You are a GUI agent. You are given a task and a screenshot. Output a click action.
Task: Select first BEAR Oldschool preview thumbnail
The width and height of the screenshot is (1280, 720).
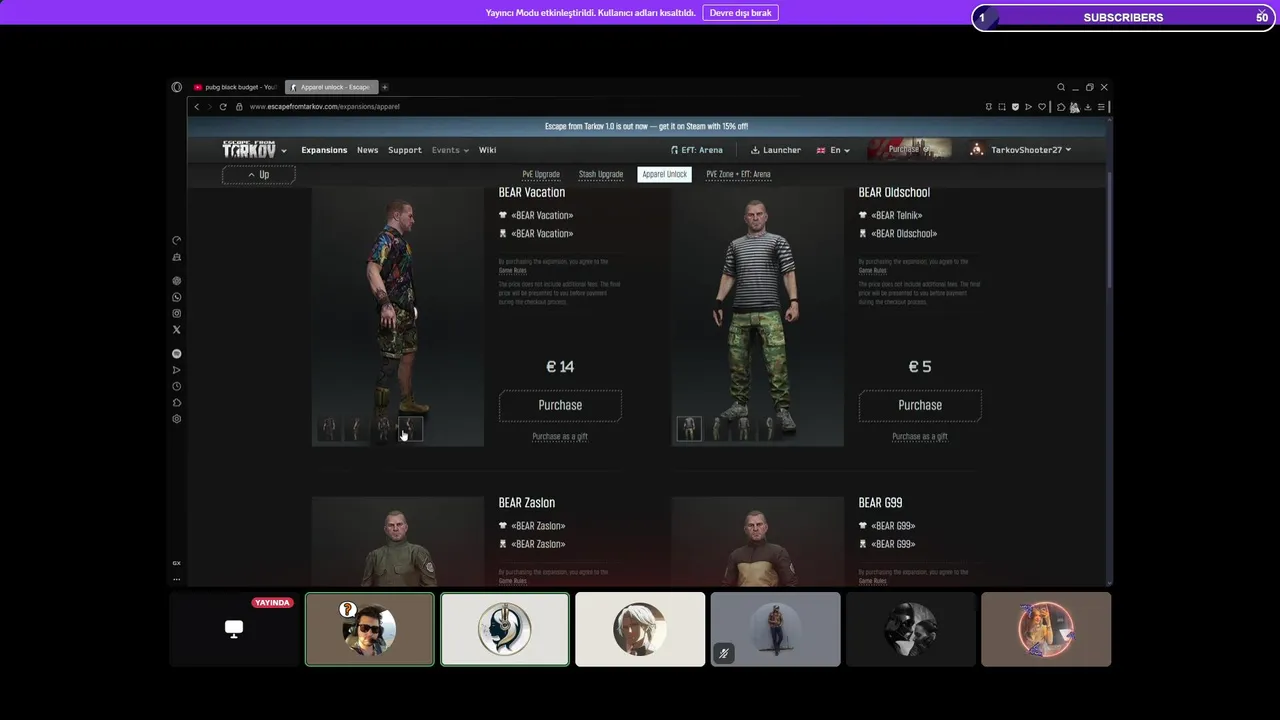click(x=689, y=429)
